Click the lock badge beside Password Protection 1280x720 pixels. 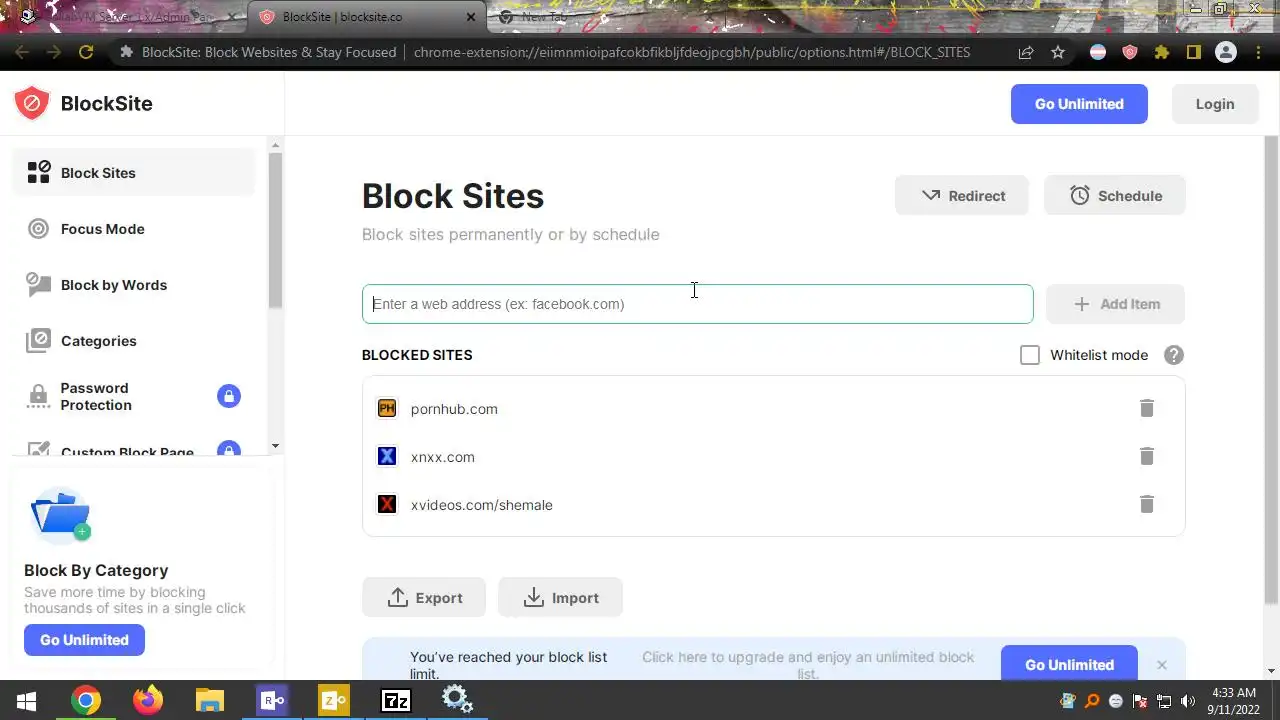pos(229,396)
